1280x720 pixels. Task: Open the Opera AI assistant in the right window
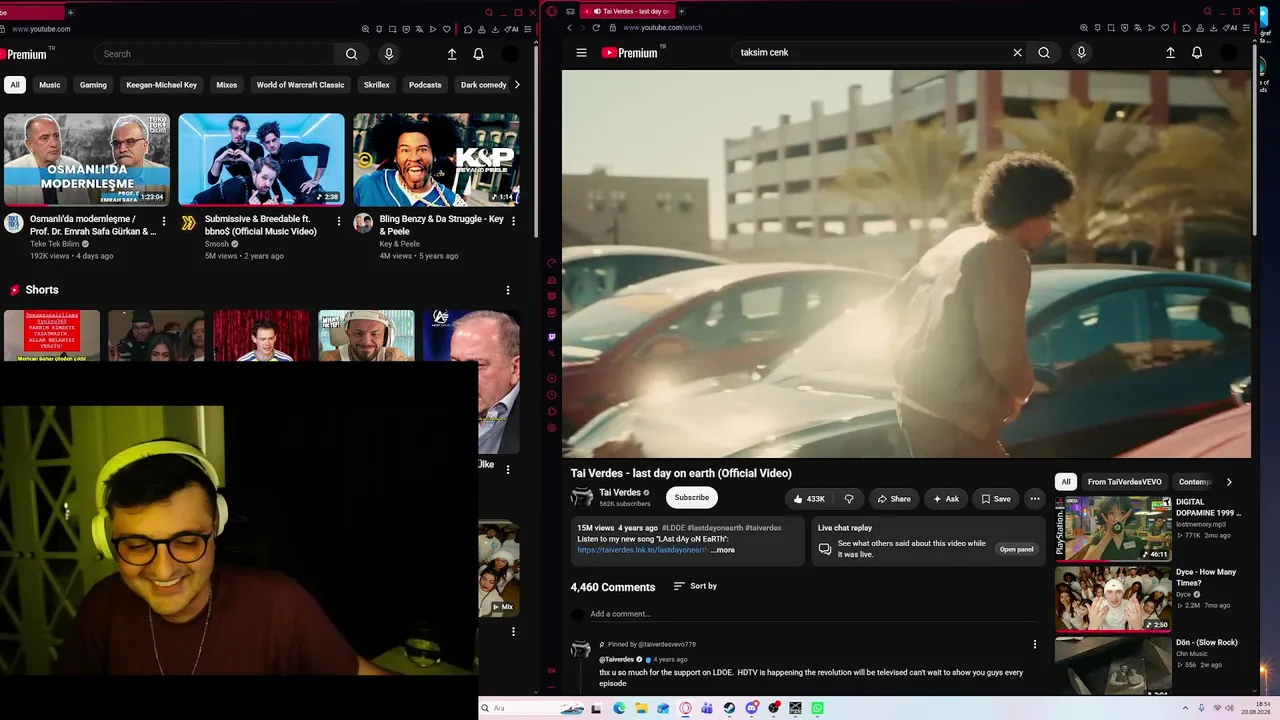(1230, 28)
